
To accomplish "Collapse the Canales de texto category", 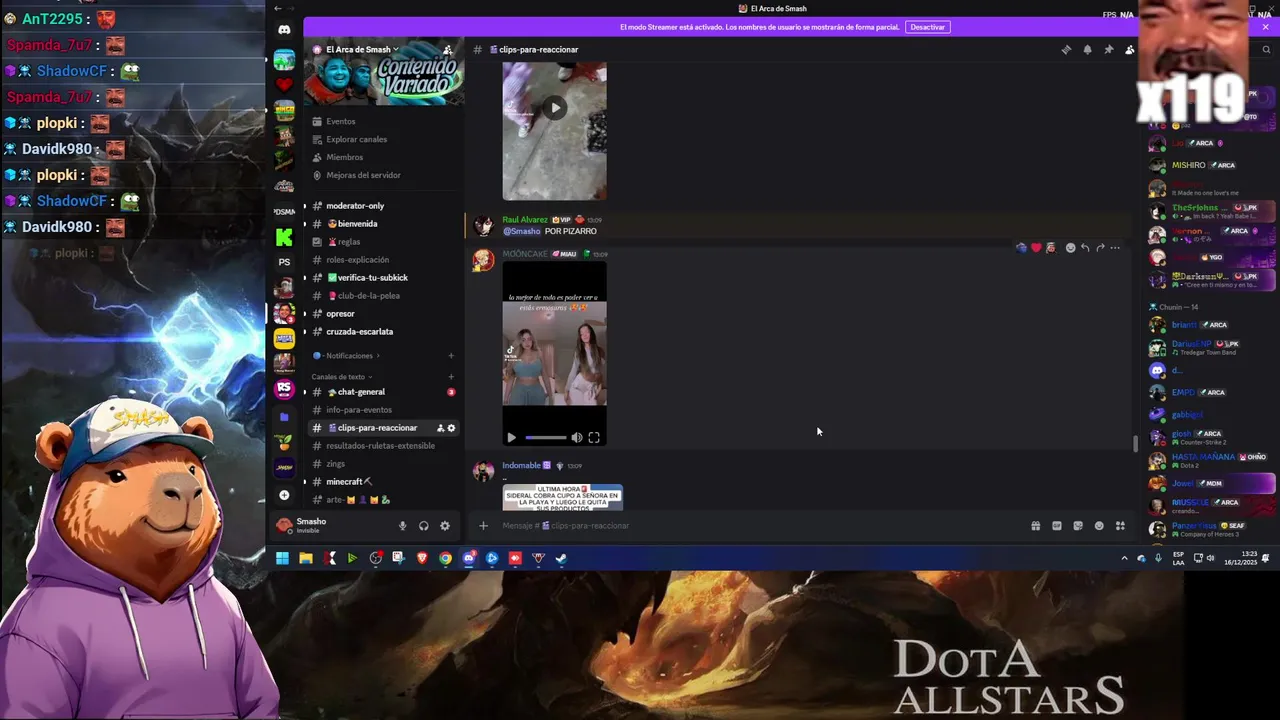I will tap(341, 377).
